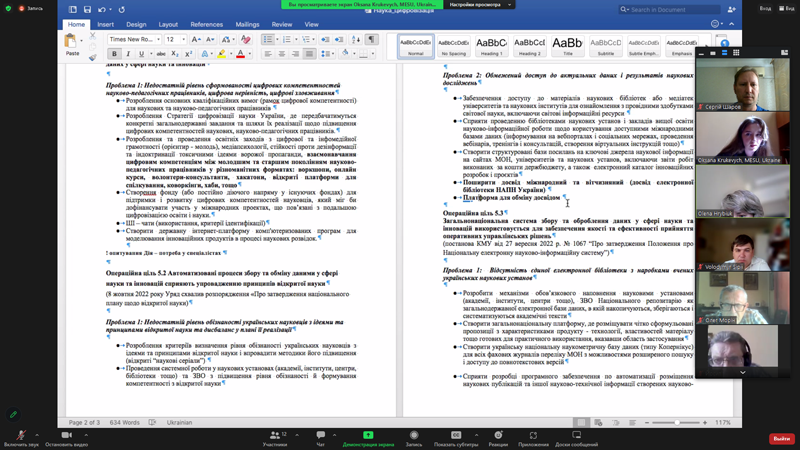Screen dimensions: 800x450
Task: Click the Increase Indent icon
Action: point(339,39)
